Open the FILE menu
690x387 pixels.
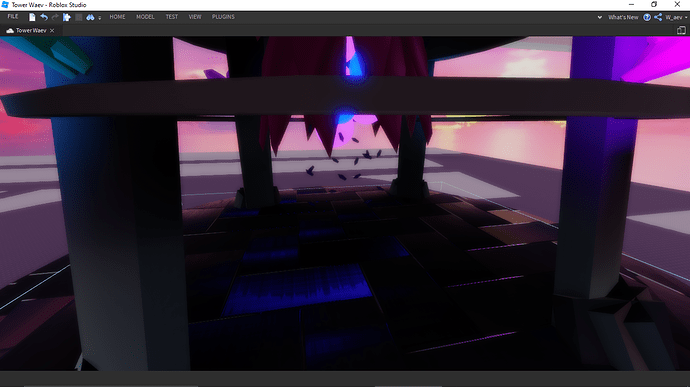click(x=13, y=17)
